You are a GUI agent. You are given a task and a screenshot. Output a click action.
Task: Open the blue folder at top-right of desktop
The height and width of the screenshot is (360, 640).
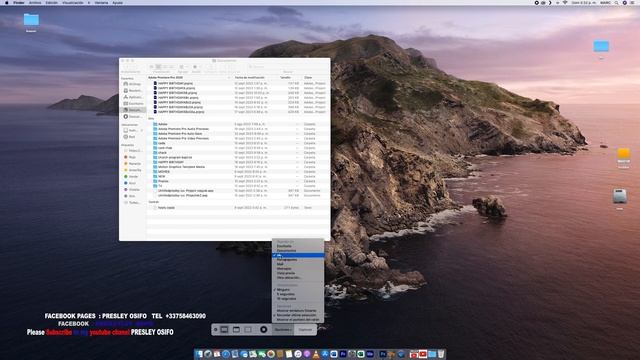tap(601, 46)
